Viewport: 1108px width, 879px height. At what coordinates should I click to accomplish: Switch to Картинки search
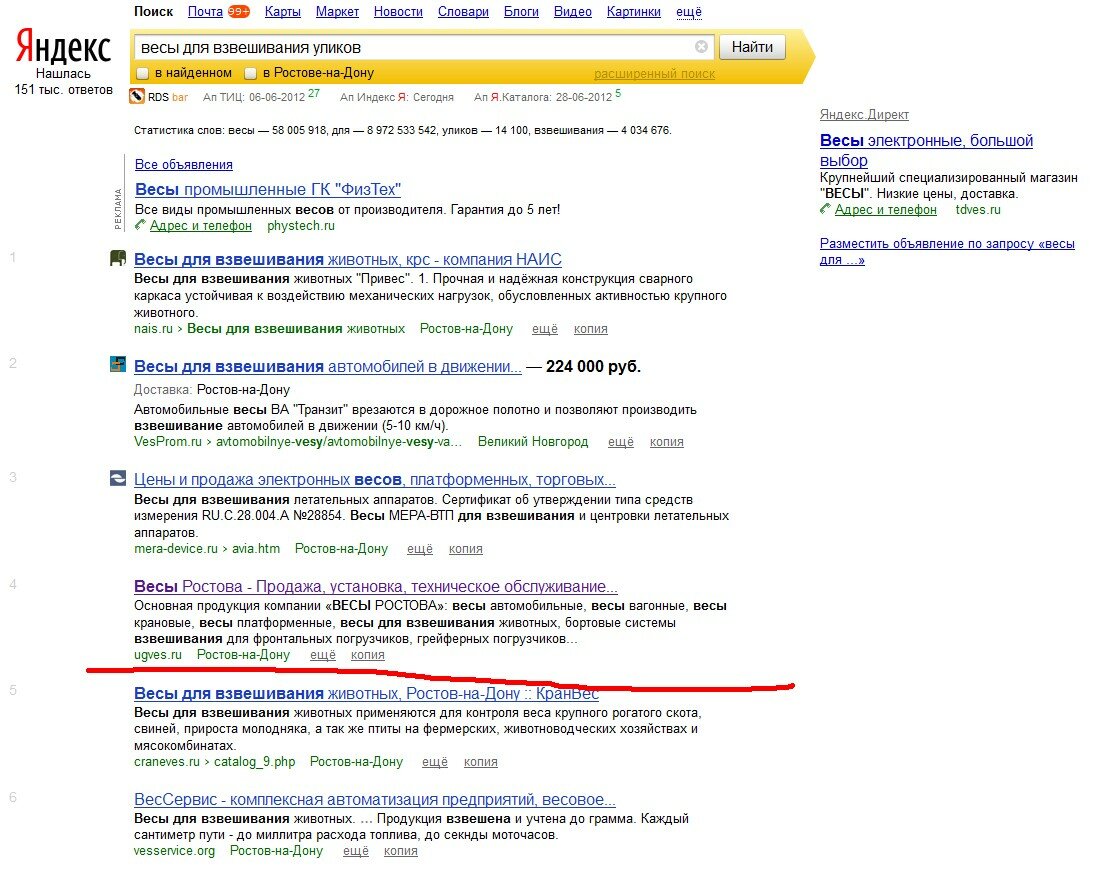(x=634, y=12)
